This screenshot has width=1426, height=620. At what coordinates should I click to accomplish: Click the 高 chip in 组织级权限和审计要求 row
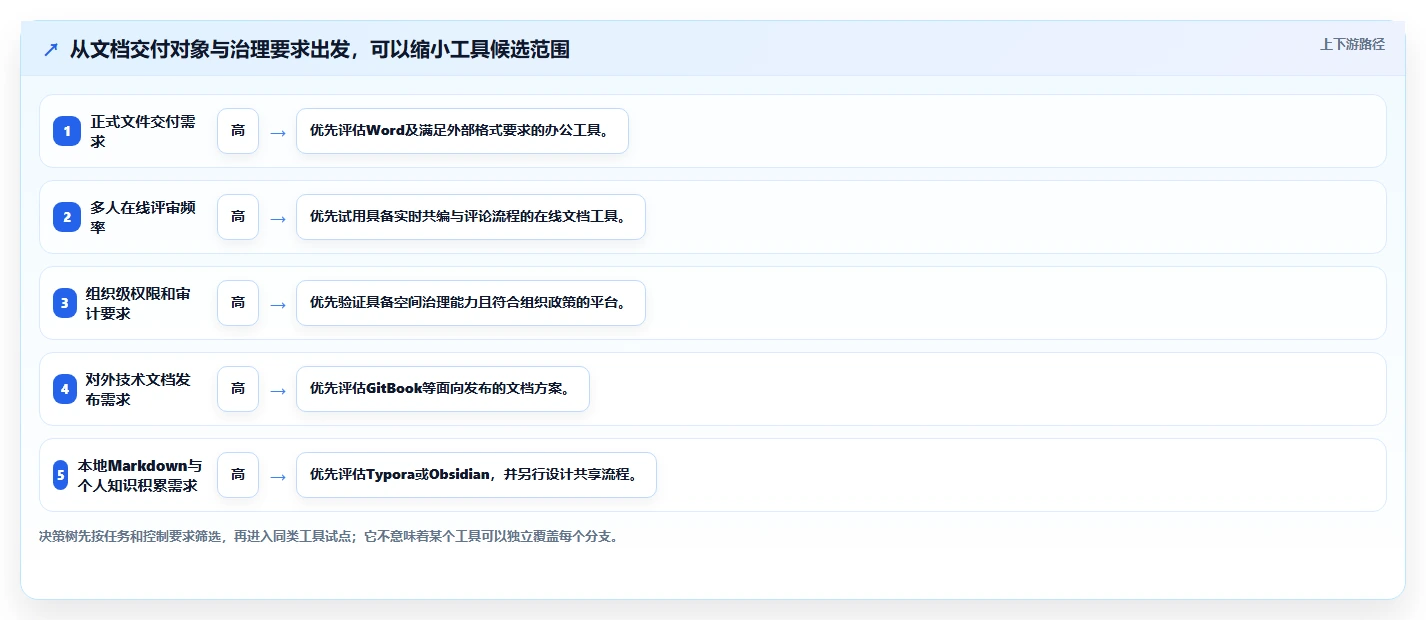click(238, 303)
